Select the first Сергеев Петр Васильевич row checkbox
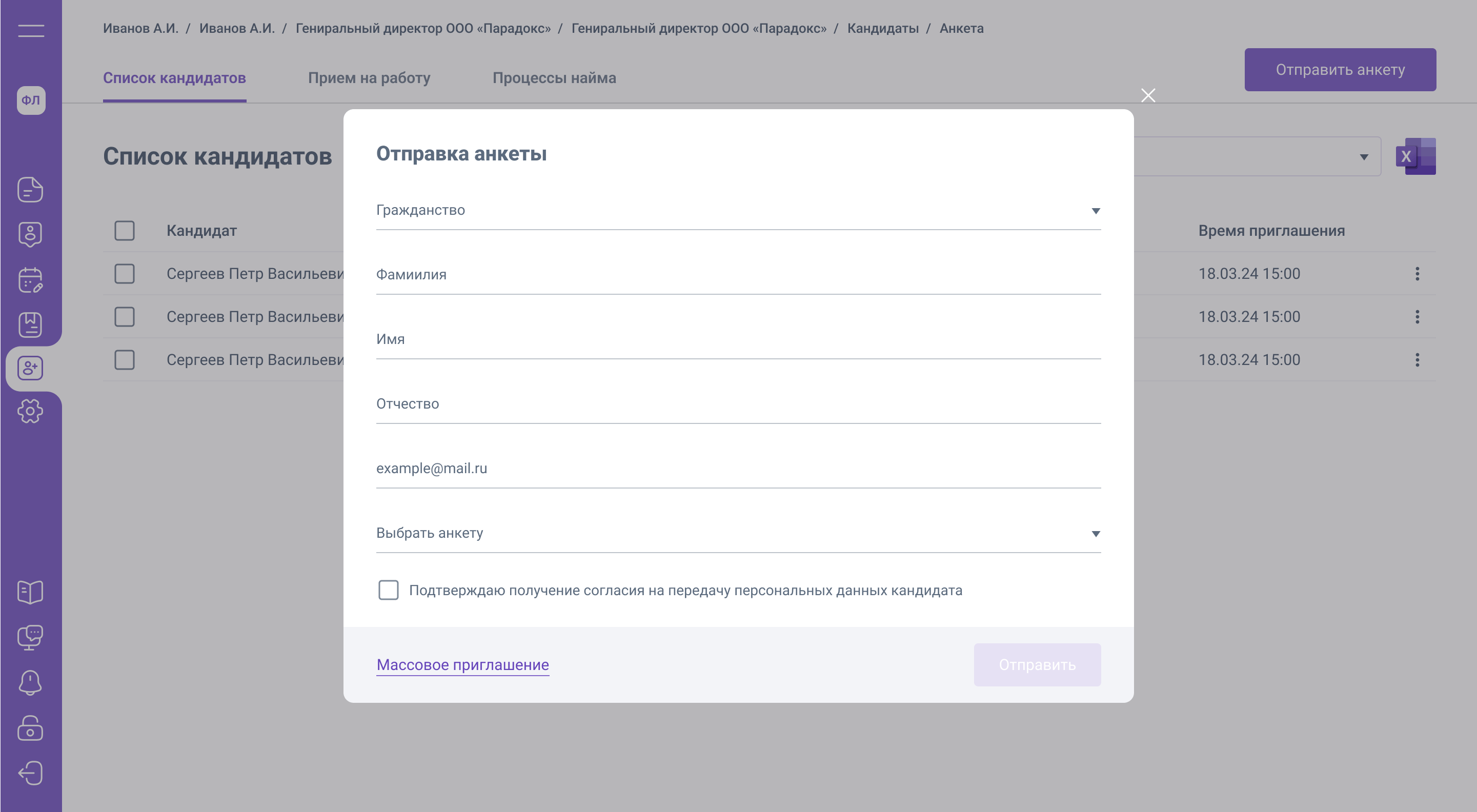 (125, 274)
